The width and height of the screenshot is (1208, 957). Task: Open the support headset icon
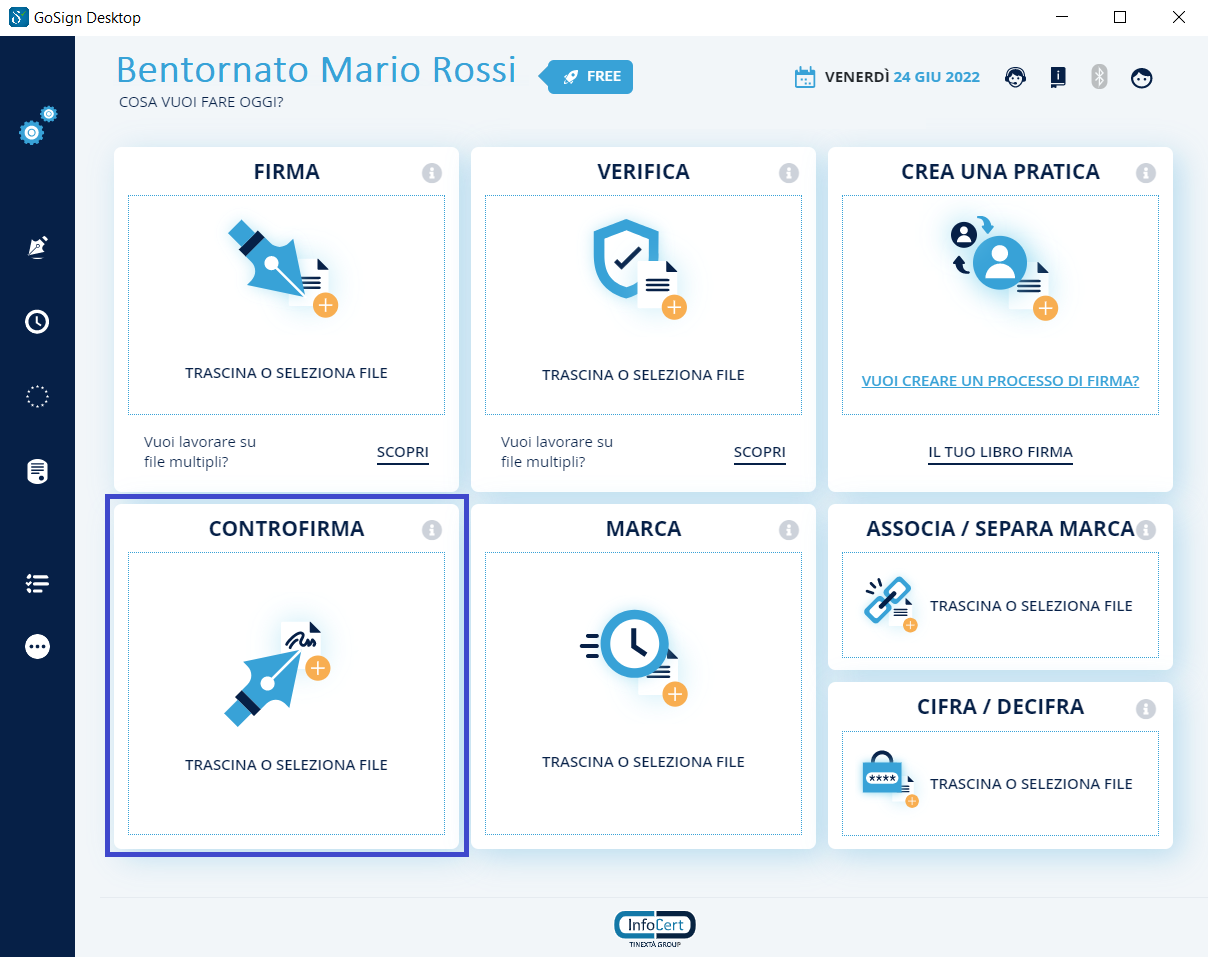coord(1016,77)
